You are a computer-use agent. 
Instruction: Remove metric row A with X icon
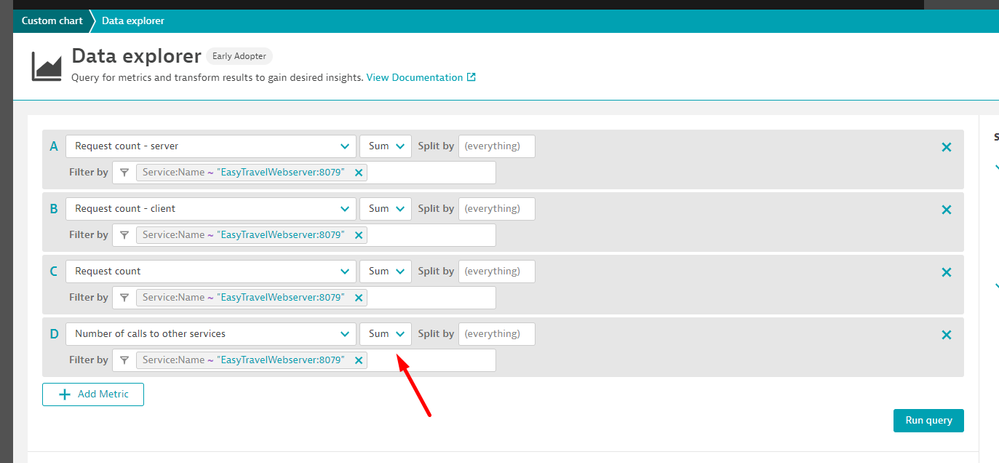pos(946,147)
